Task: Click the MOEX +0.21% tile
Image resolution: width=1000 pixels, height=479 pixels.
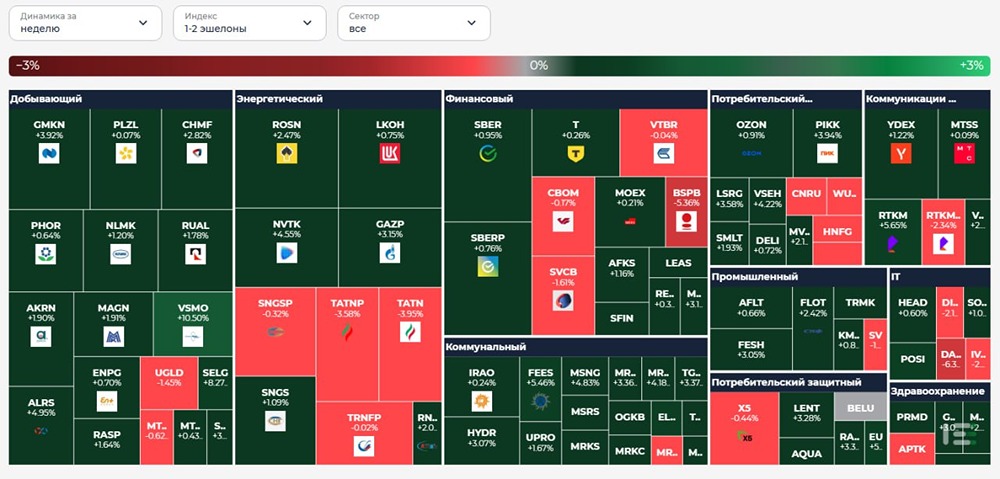Action: [x=630, y=212]
